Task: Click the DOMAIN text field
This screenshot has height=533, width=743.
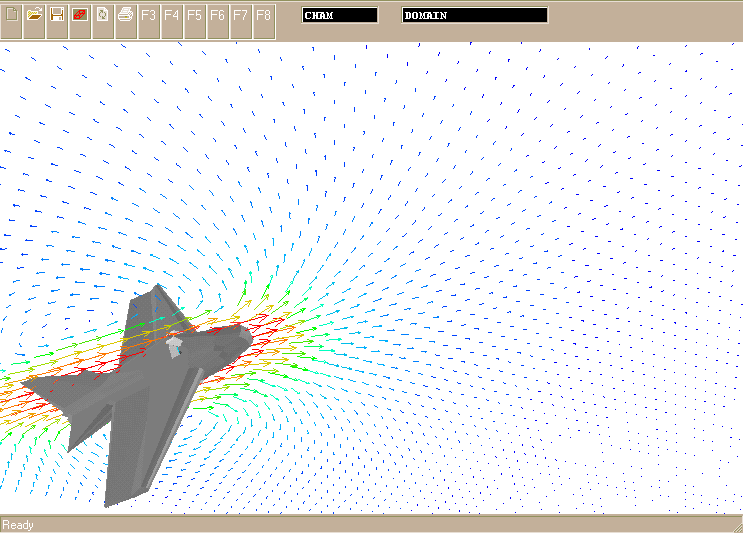Action: click(475, 16)
